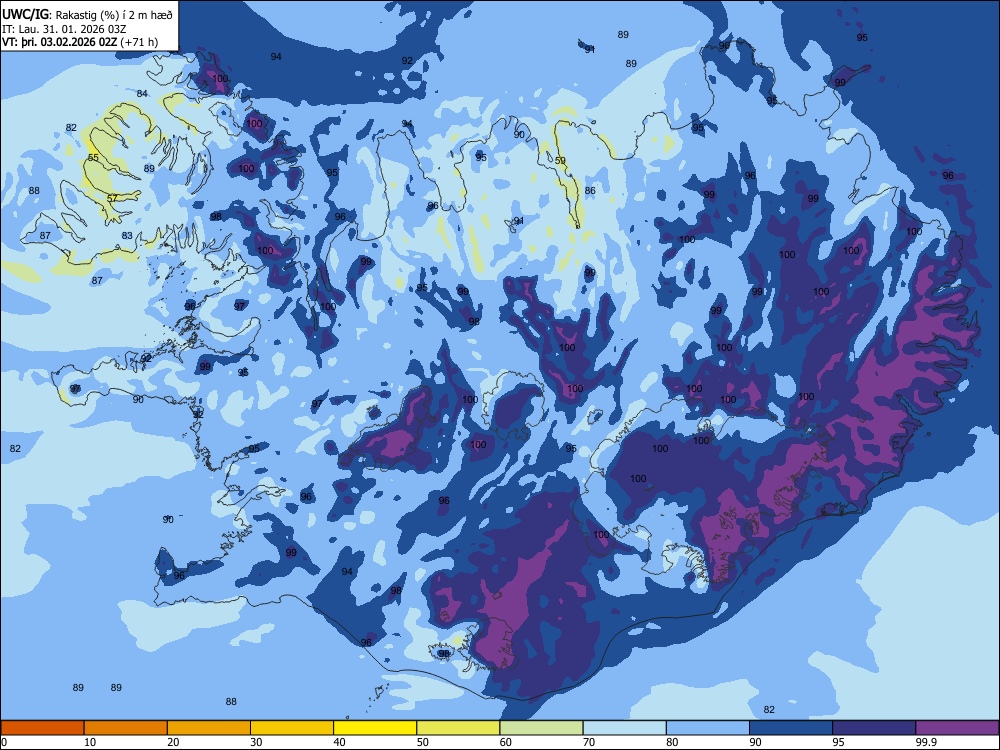This screenshot has width=1000, height=750.
Task: Pick the pale yellow 50–60 legend swatch
Action: (x=458, y=728)
